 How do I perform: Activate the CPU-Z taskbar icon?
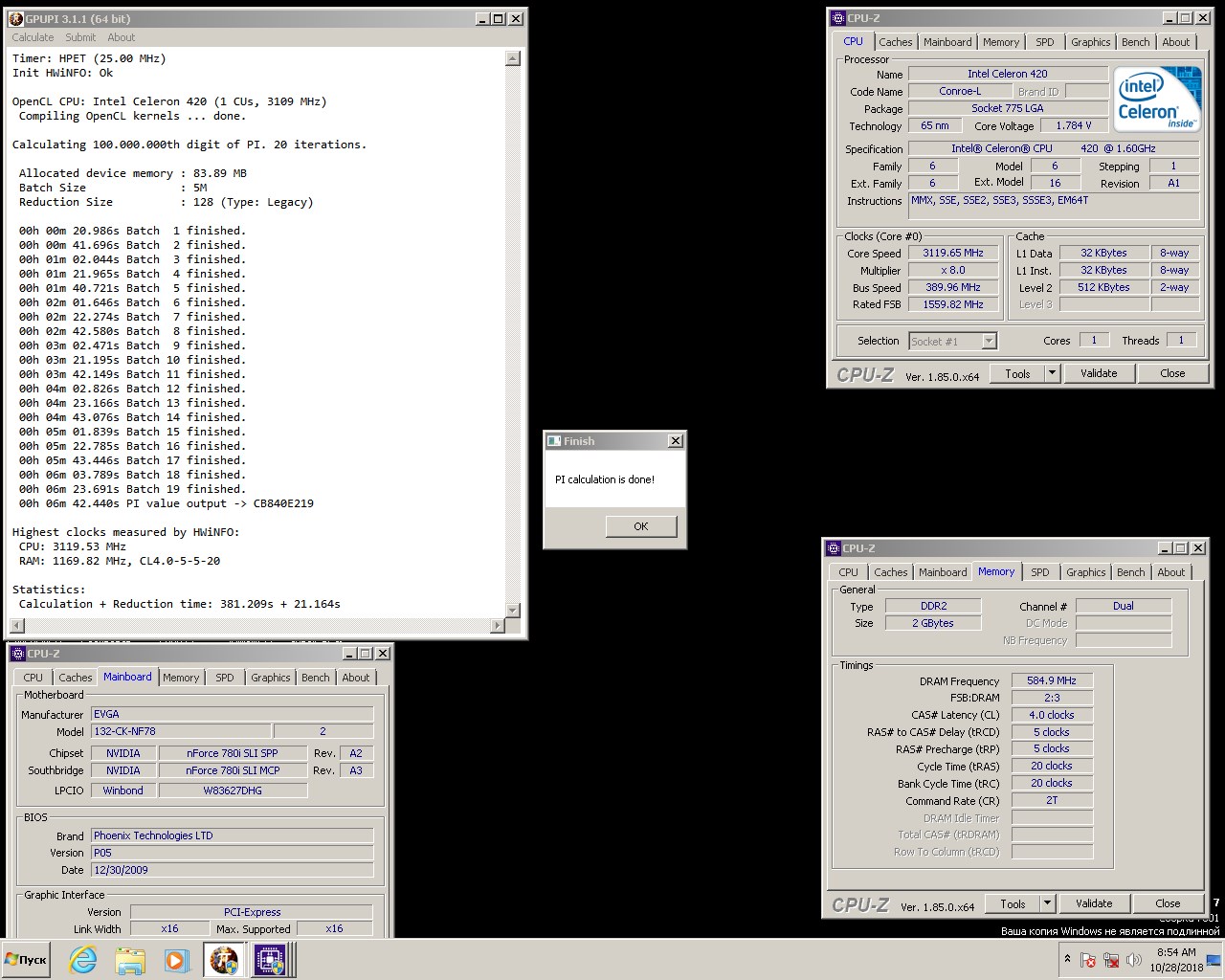pyautogui.click(x=270, y=960)
